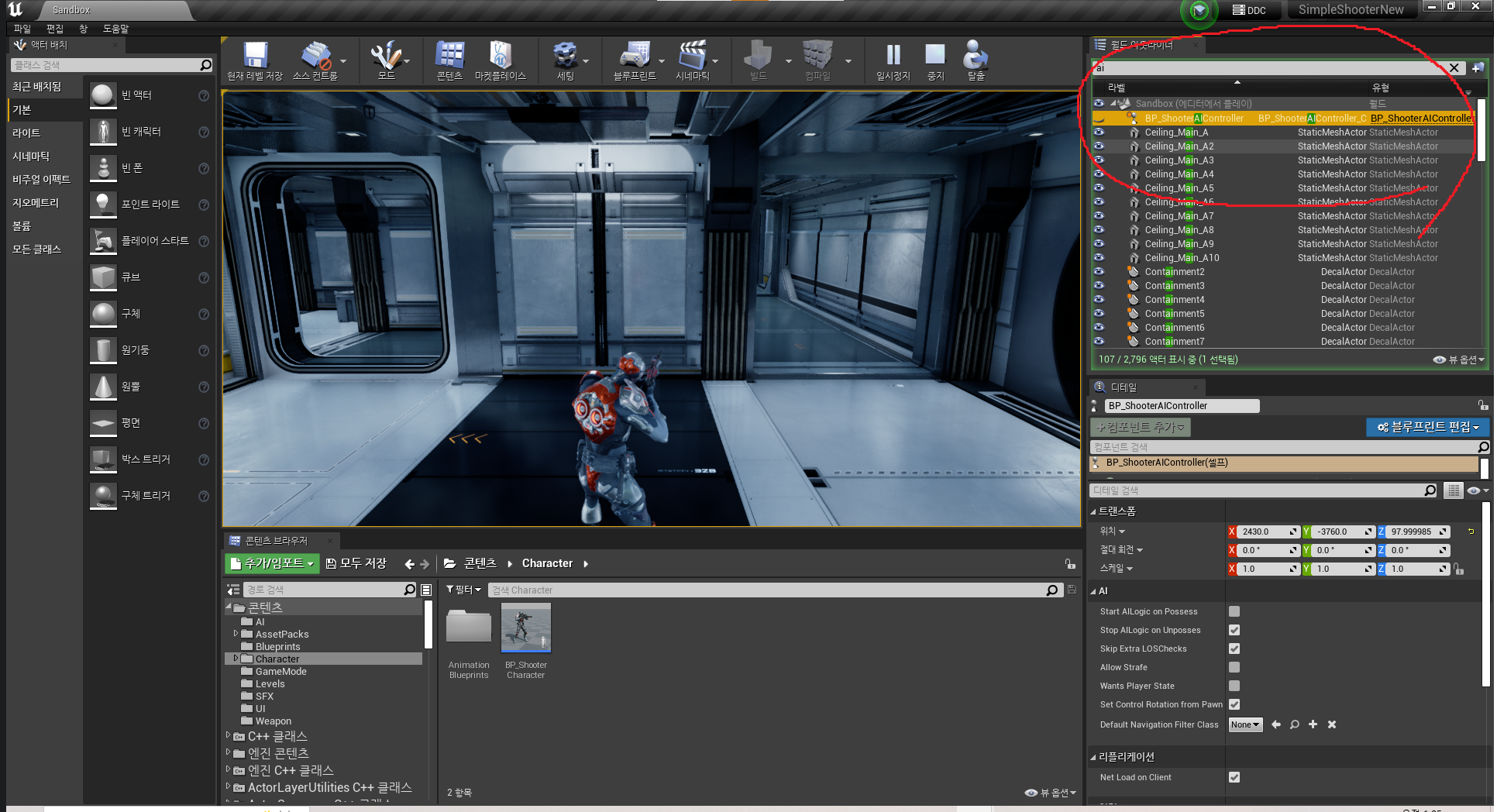Screen dimensions: 1497x812
Task: Stop the play session
Action: (935, 55)
